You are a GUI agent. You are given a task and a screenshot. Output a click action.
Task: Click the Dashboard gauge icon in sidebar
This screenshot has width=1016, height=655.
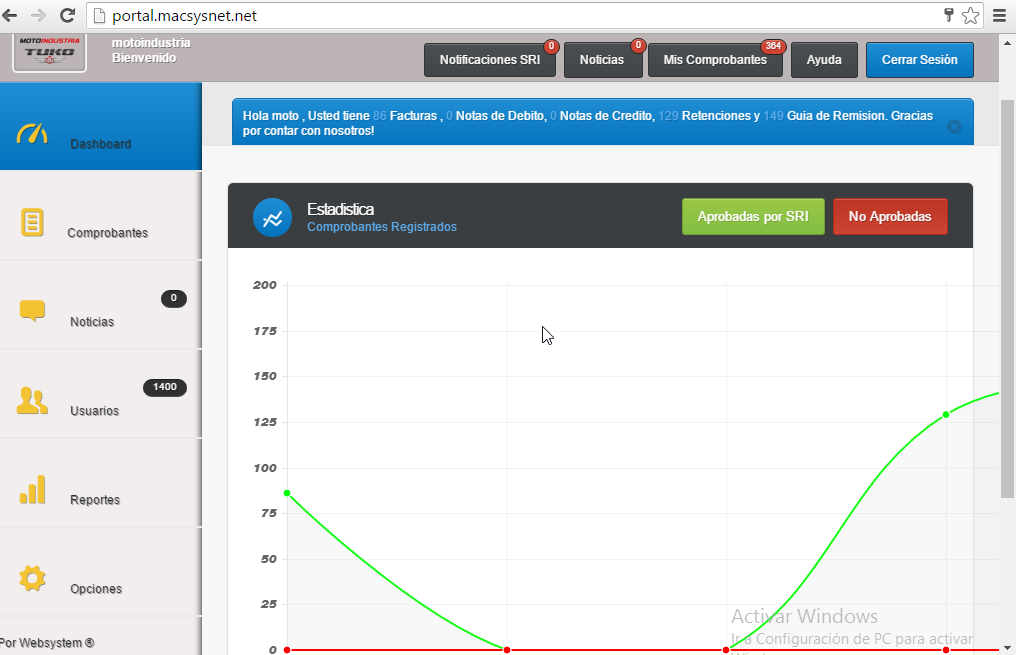32,134
